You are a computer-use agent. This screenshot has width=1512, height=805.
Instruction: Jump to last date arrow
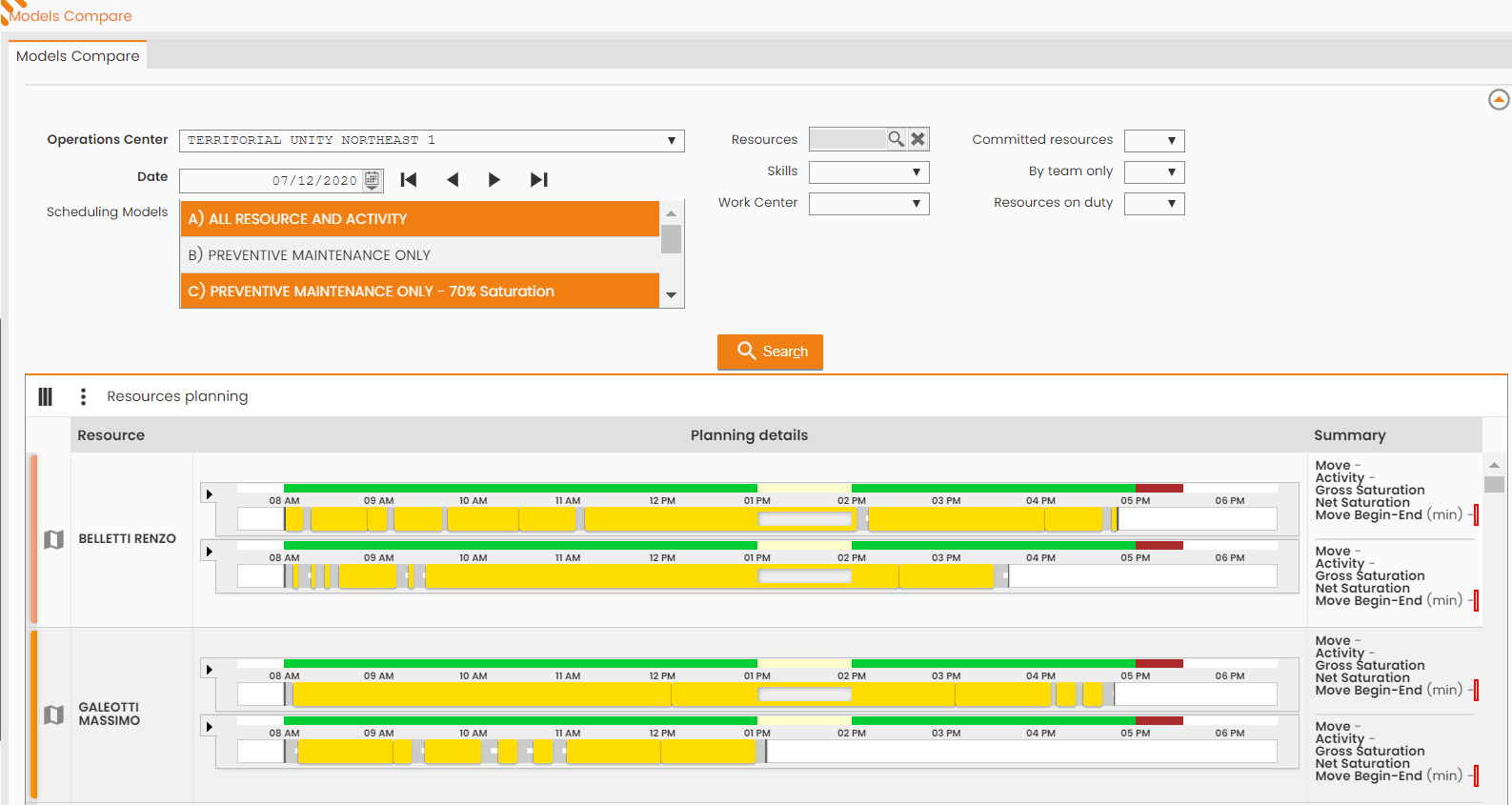[539, 180]
